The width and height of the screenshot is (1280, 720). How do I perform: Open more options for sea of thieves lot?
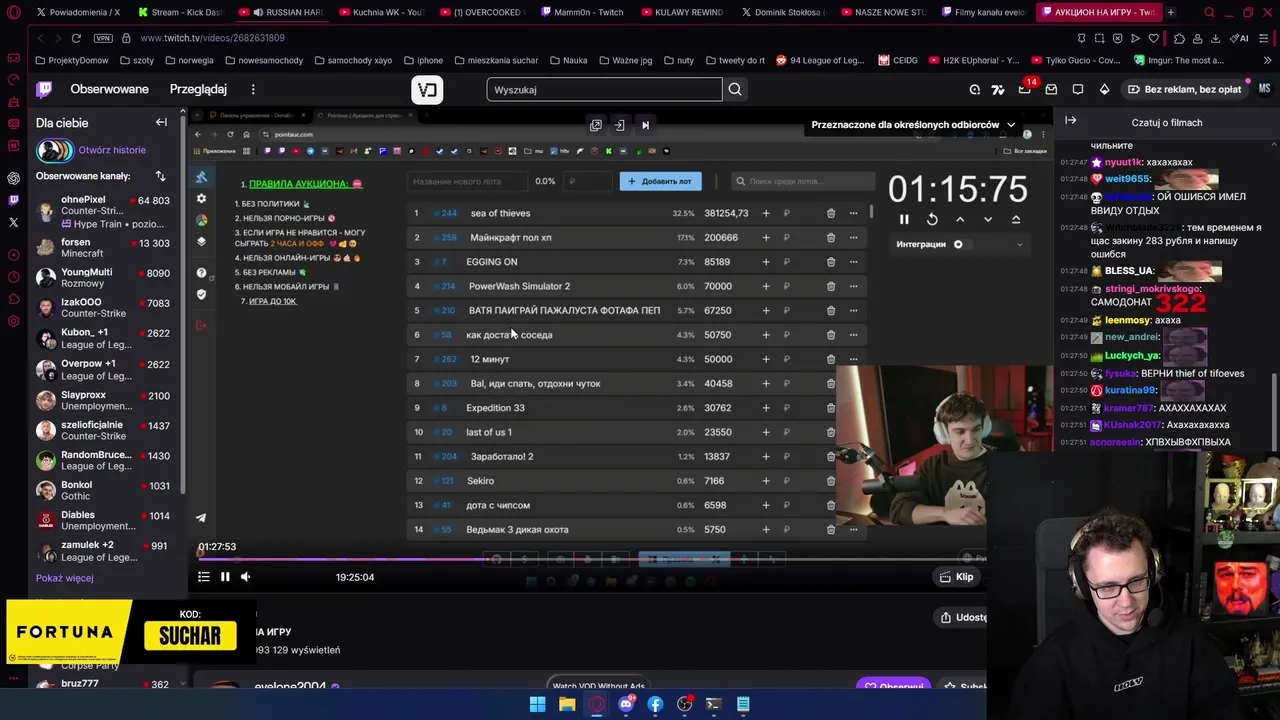coord(853,213)
